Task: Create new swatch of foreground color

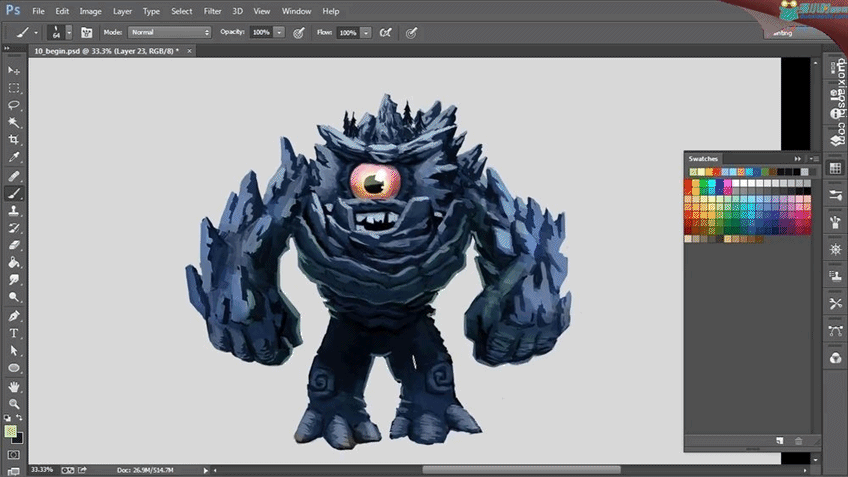Action: coord(780,441)
